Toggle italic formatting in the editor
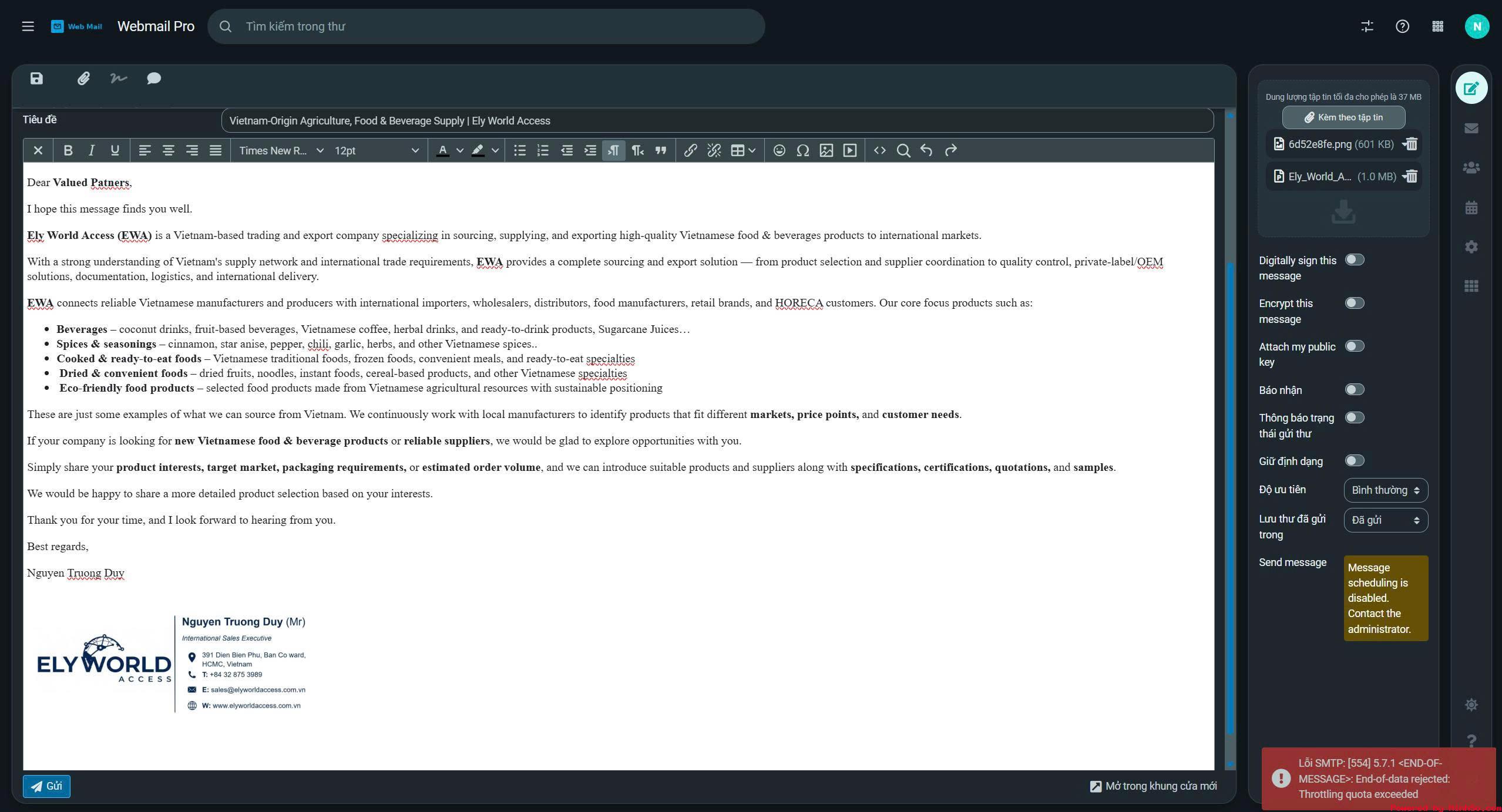The width and height of the screenshot is (1502, 812). click(91, 150)
